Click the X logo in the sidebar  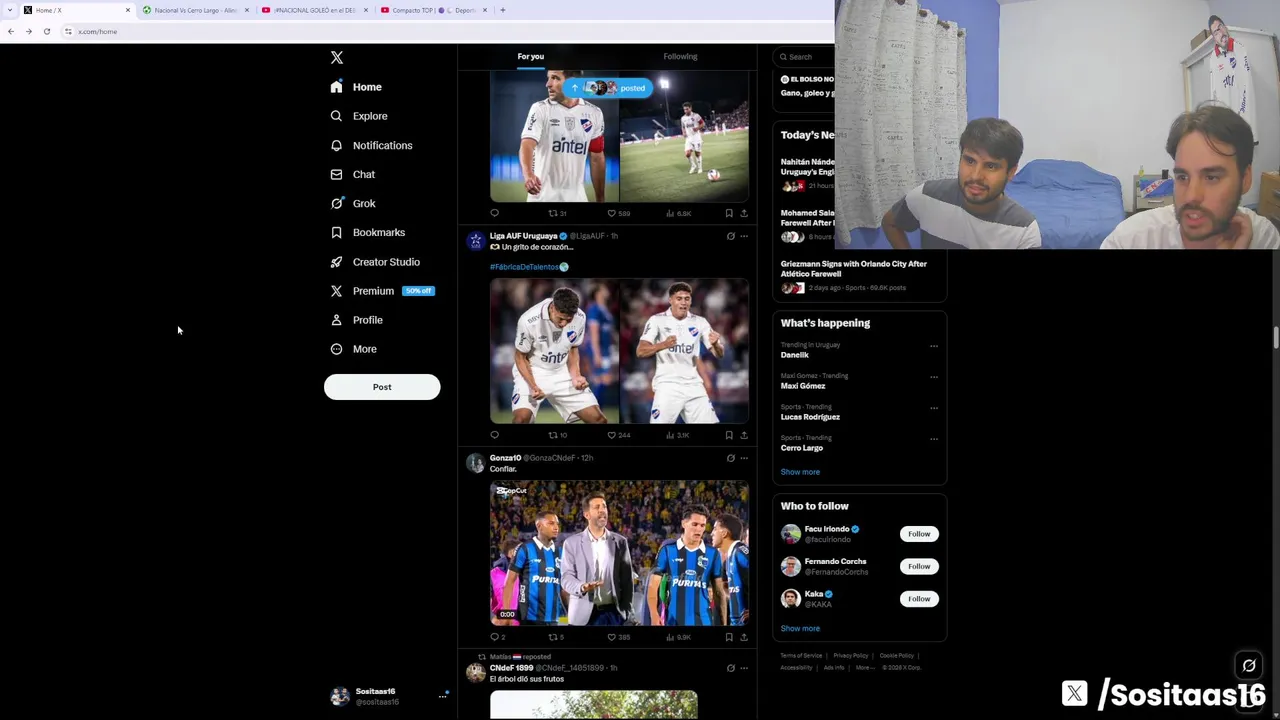(x=337, y=58)
